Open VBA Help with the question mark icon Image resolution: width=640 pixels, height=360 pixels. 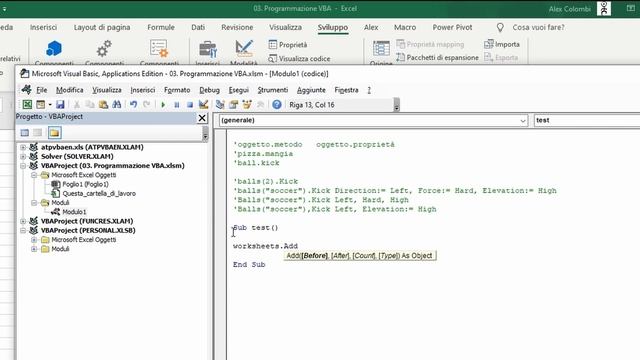click(x=277, y=105)
